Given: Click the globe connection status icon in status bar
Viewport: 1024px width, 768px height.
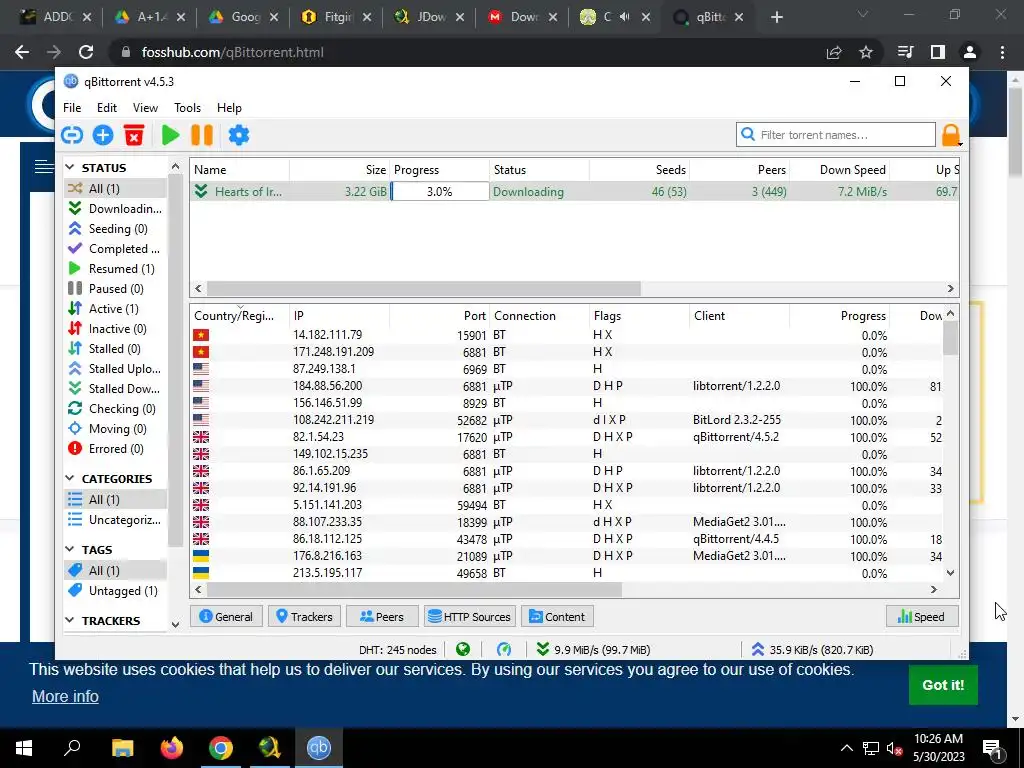Looking at the screenshot, I should (463, 649).
